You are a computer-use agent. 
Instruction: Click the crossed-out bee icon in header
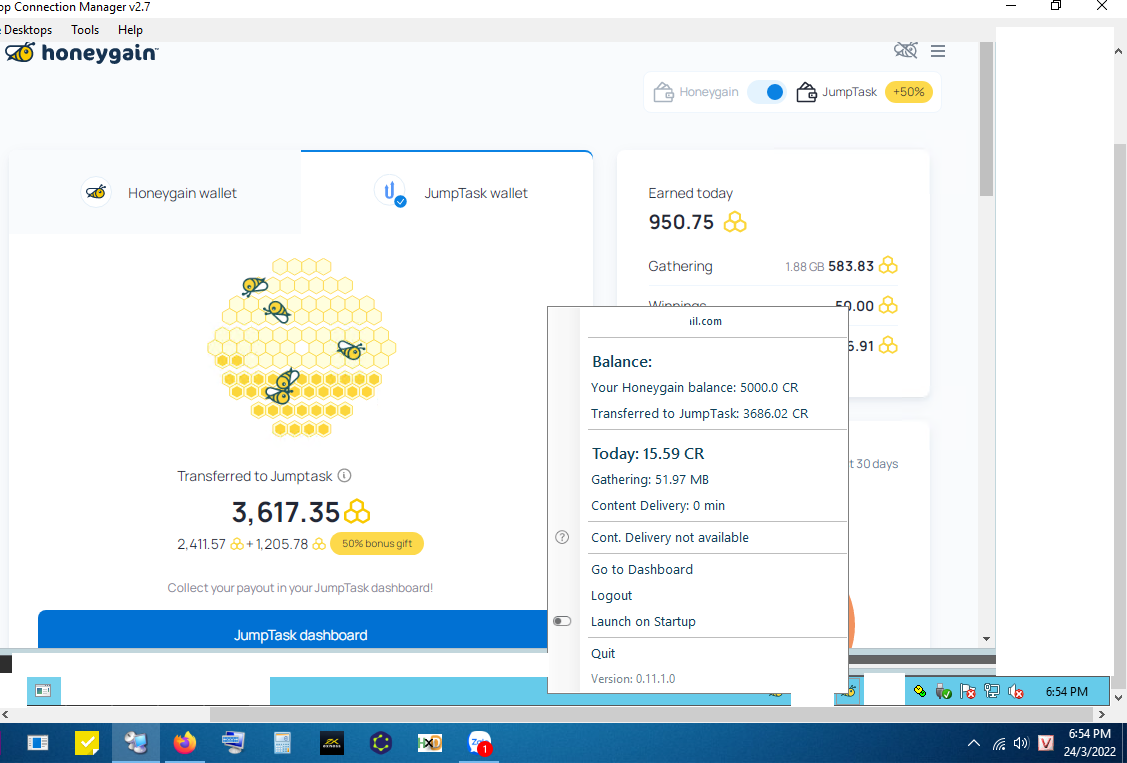tap(905, 50)
